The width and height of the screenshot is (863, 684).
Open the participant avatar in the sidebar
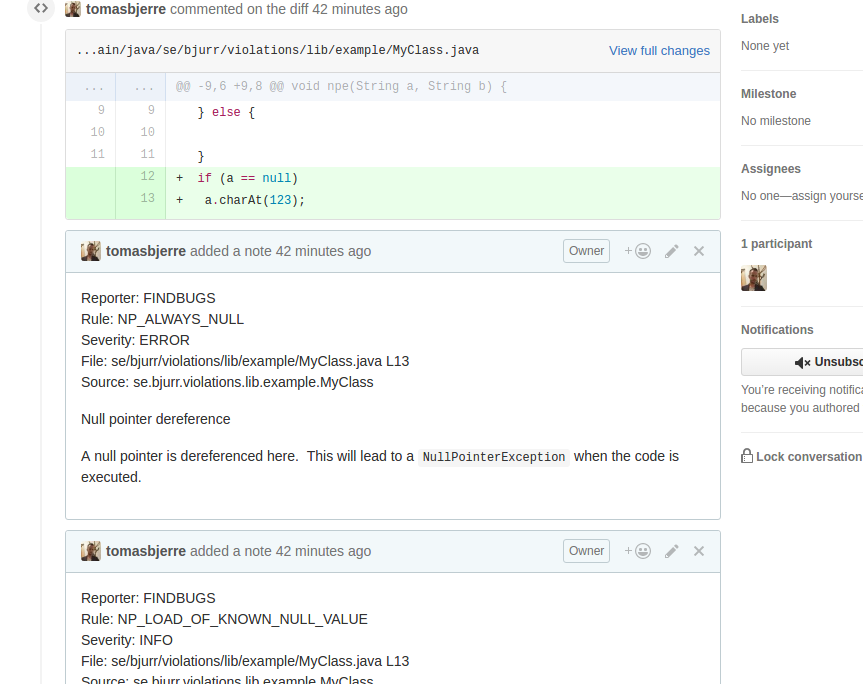click(754, 278)
